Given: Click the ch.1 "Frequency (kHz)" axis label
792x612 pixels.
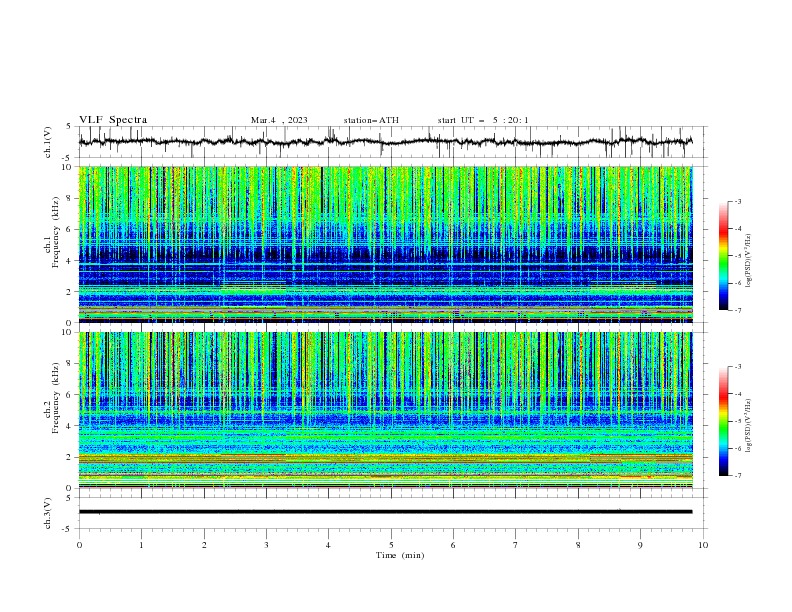Looking at the screenshot, I should pos(55,232).
